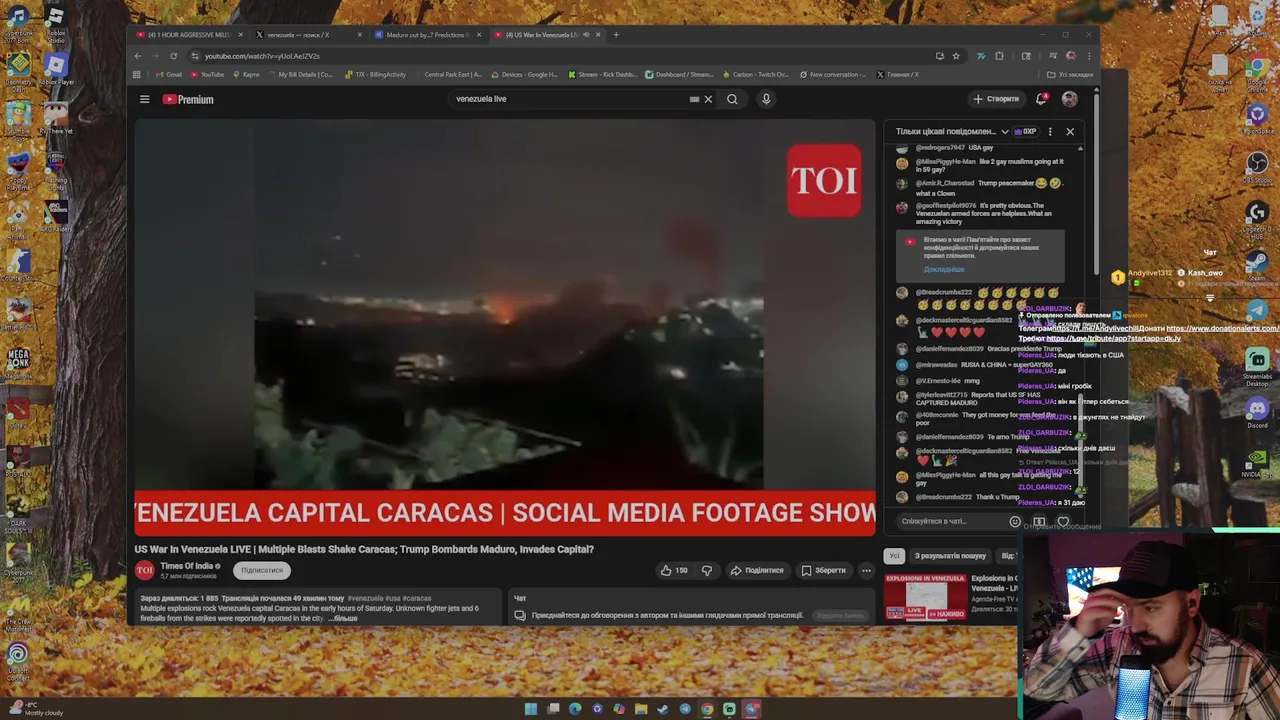Open the Gmail bookmark
This screenshot has height=720, width=1280.
pos(168,74)
